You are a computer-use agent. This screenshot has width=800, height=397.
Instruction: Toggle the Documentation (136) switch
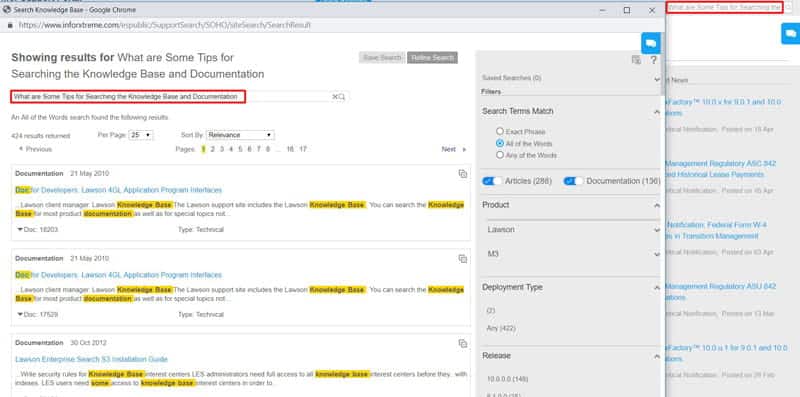[x=573, y=181]
